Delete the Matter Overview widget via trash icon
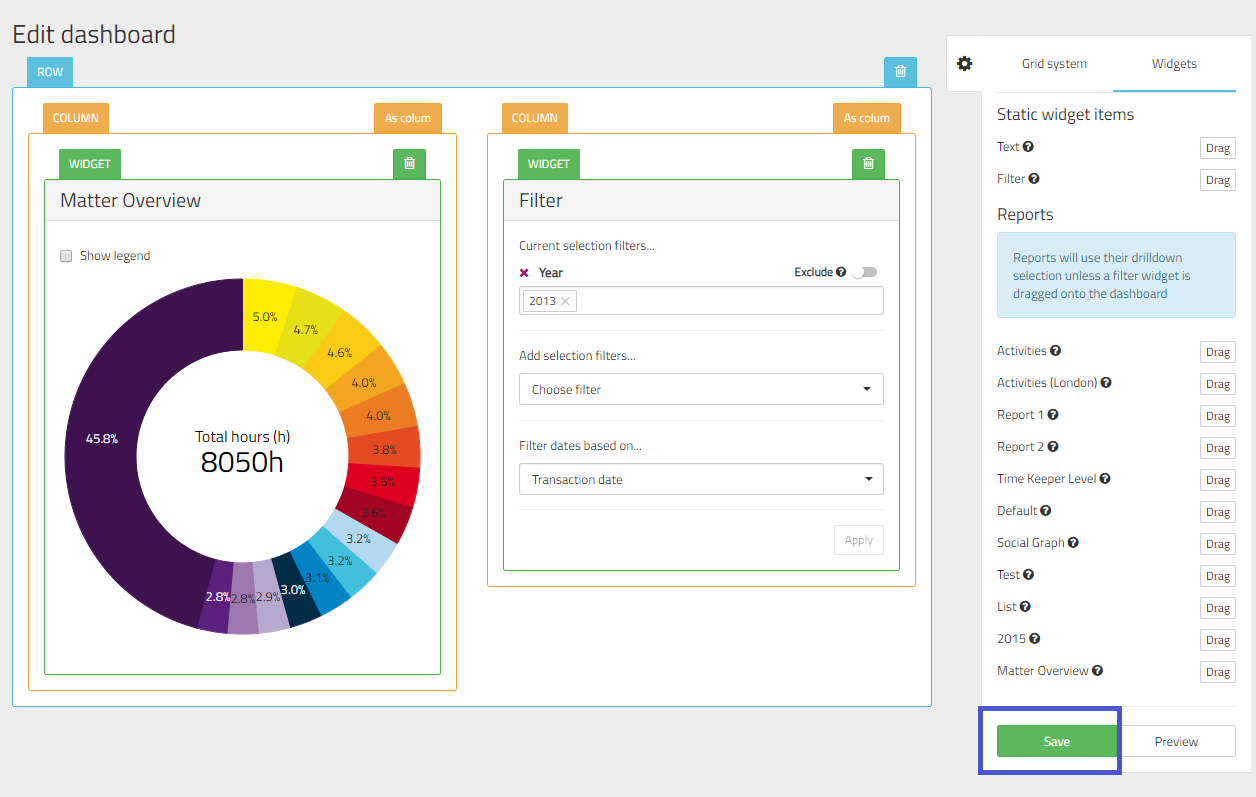 point(409,163)
